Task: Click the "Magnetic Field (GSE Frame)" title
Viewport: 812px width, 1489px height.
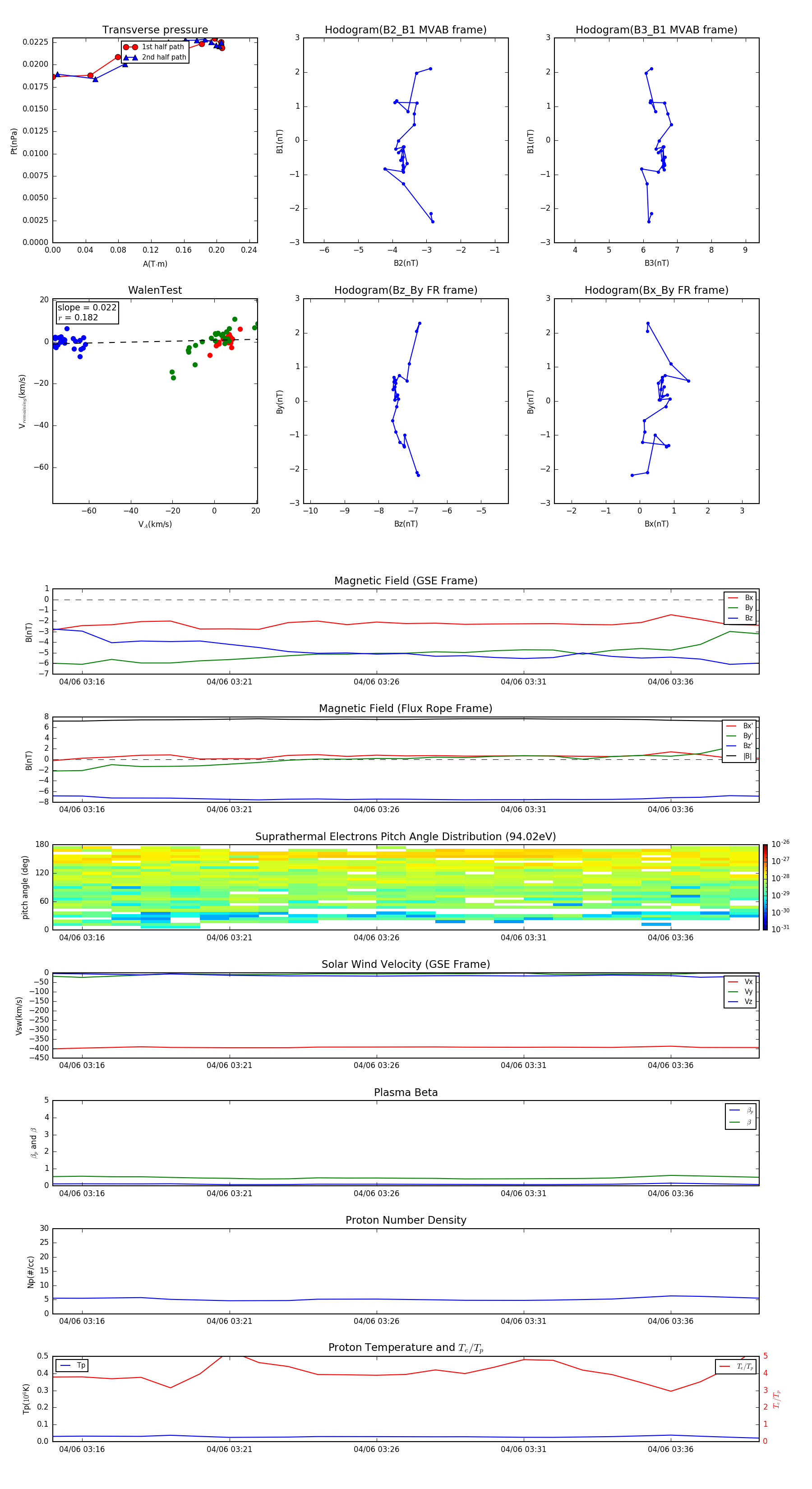Action: (x=406, y=581)
